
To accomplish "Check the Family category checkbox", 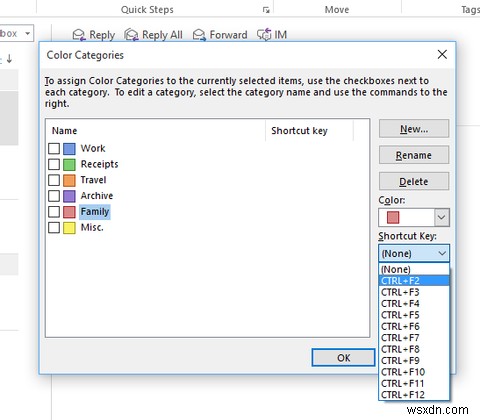I will (x=54, y=212).
